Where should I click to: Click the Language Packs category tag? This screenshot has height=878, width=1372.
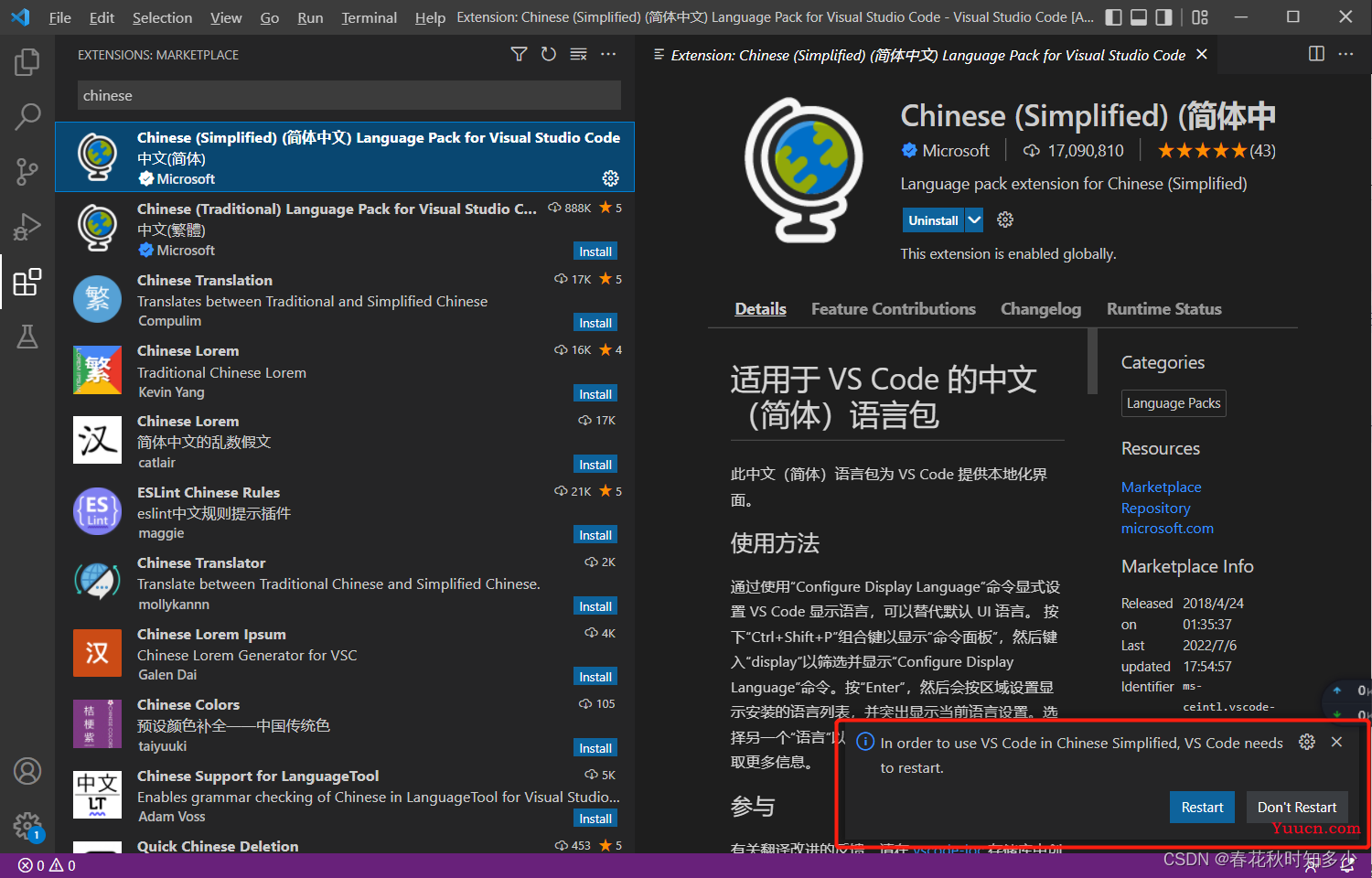click(1174, 403)
